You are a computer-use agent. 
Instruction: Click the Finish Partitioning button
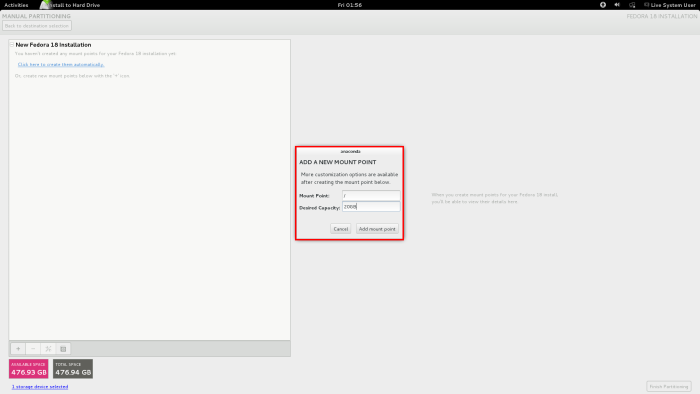click(x=669, y=386)
